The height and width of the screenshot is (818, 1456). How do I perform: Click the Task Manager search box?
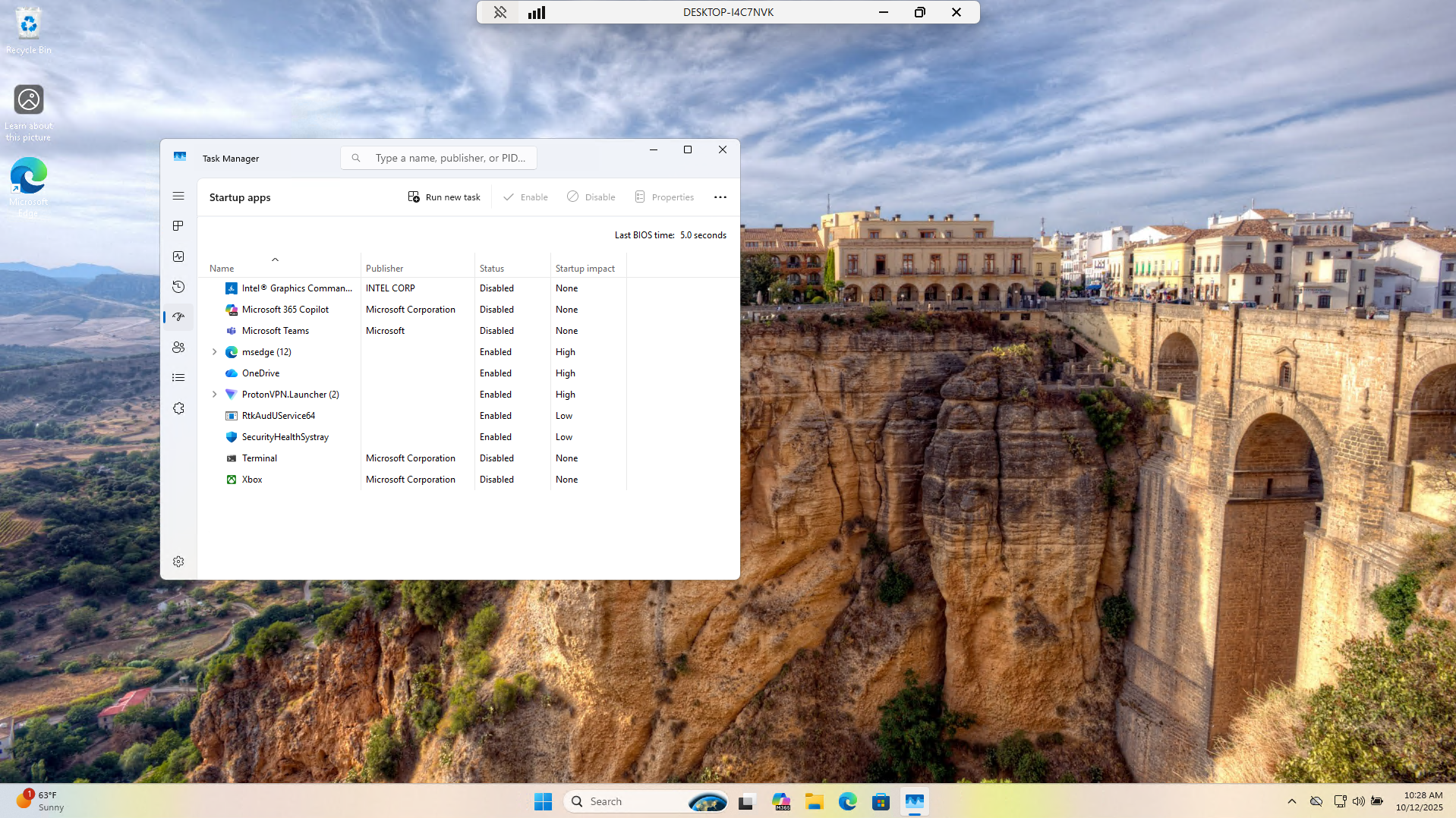point(448,158)
